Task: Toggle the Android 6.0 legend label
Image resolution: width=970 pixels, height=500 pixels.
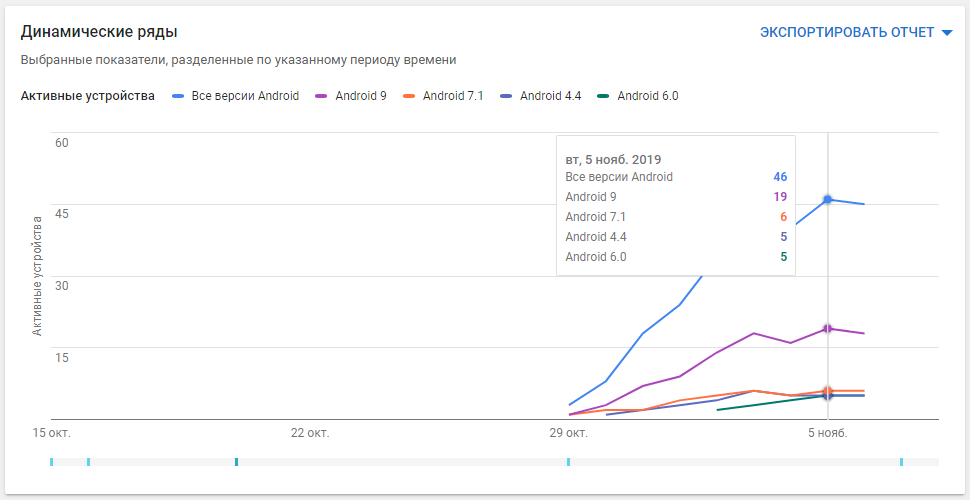Action: [638, 96]
